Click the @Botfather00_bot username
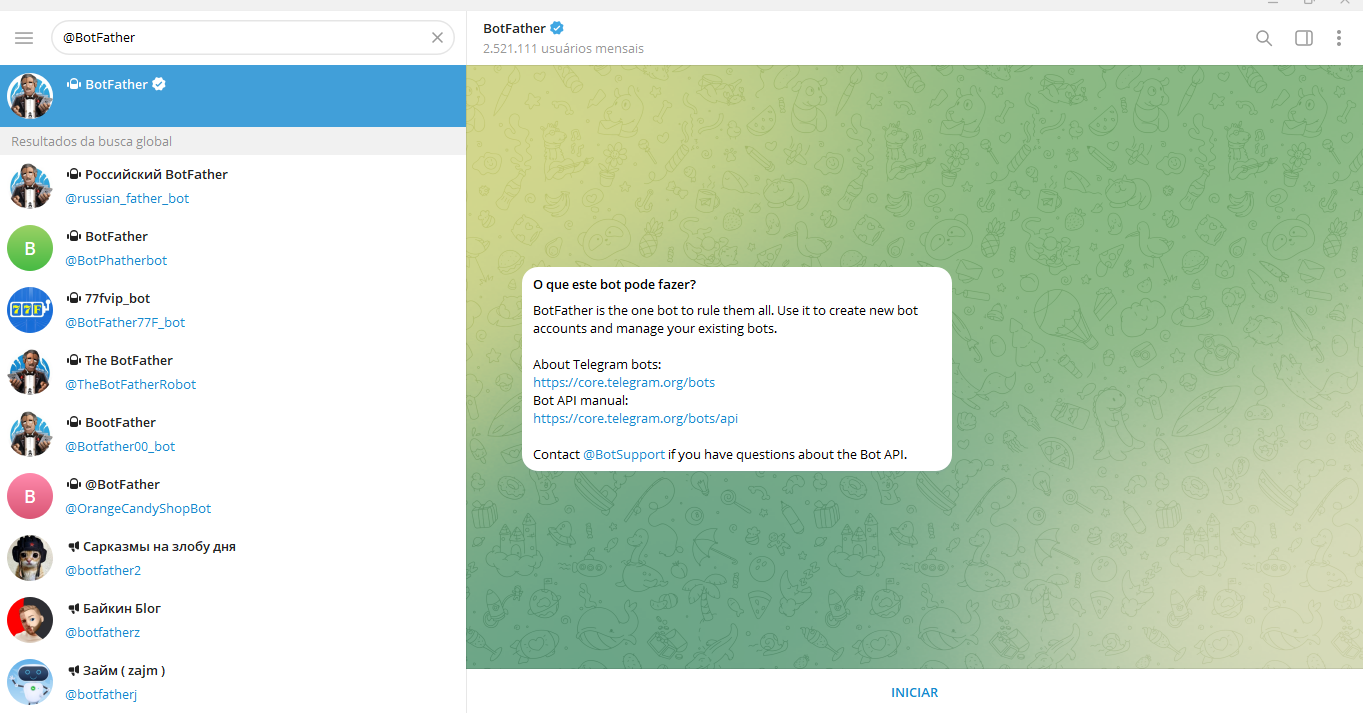Image resolution: width=1363 pixels, height=713 pixels. (x=120, y=446)
